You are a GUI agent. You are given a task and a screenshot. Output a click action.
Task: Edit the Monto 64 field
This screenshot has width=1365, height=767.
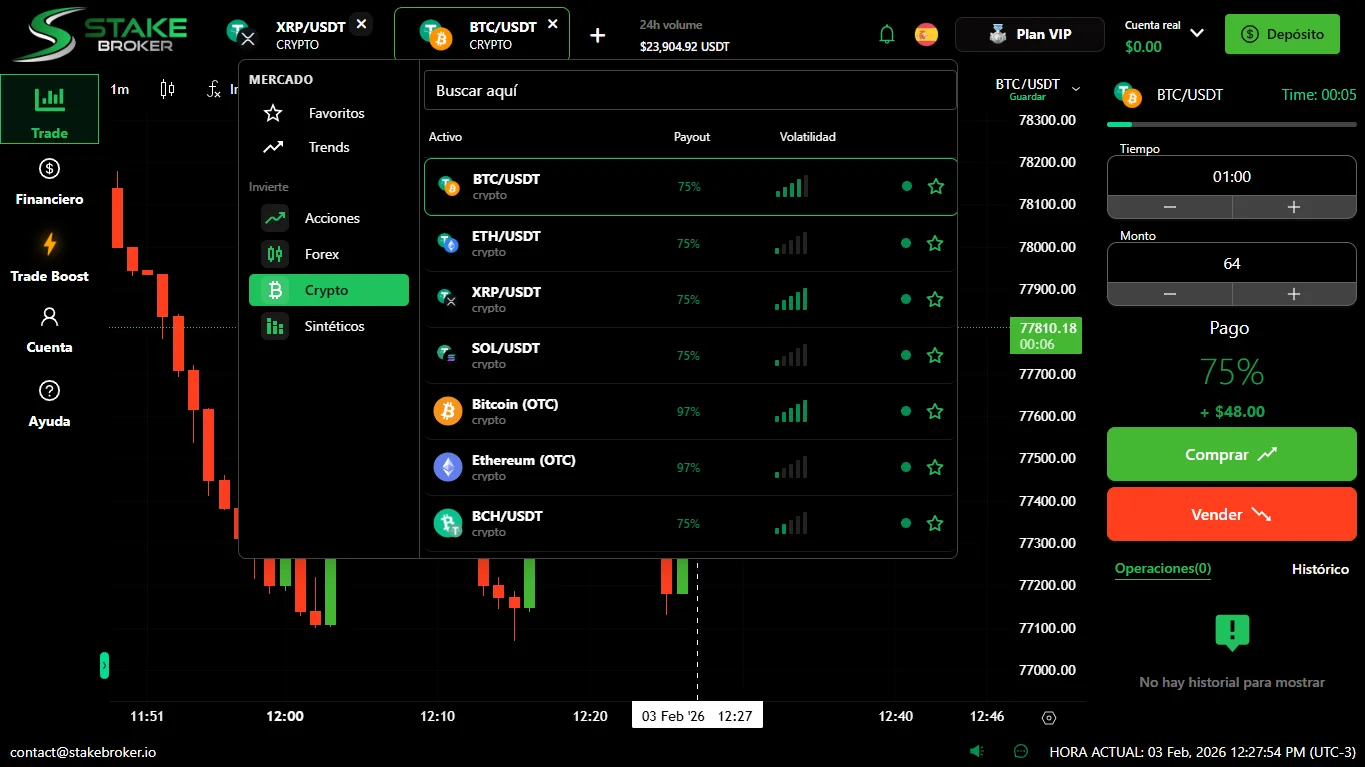click(1232, 263)
